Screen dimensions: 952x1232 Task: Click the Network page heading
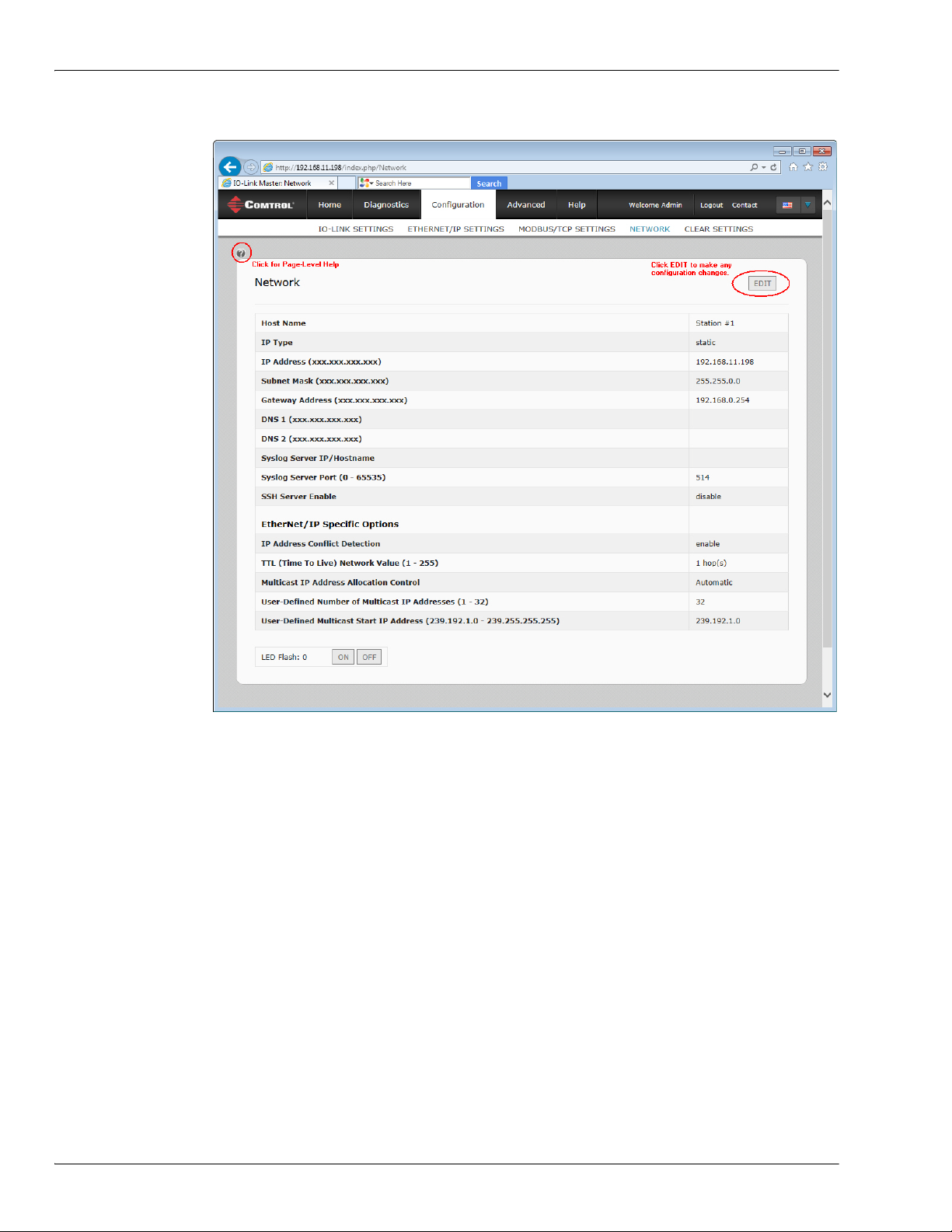coord(277,283)
